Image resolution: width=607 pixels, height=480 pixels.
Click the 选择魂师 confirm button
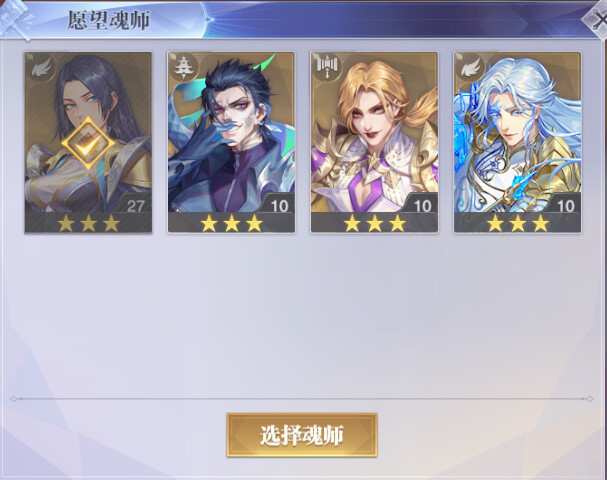tap(302, 435)
